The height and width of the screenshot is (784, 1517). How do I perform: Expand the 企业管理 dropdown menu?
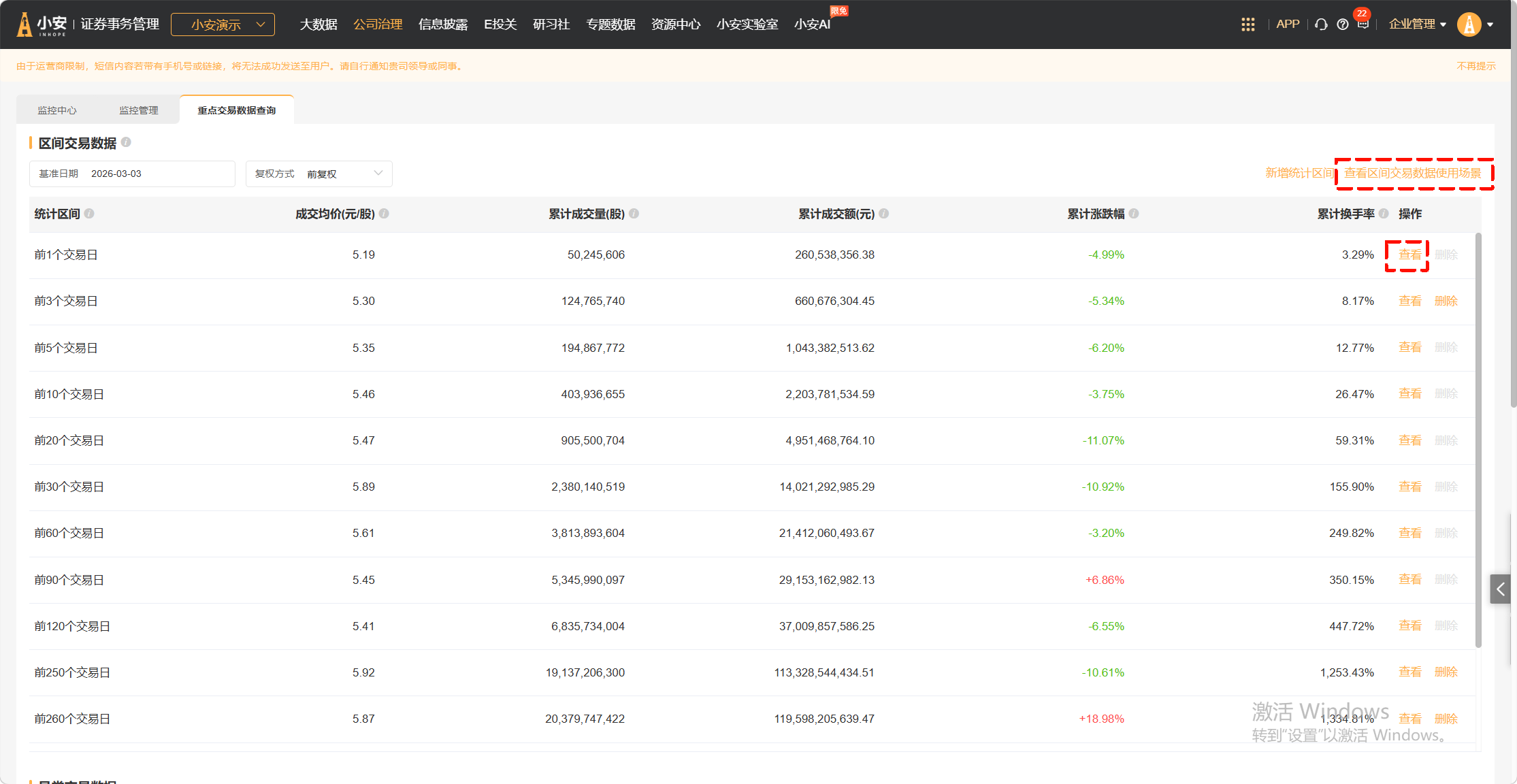point(1417,24)
